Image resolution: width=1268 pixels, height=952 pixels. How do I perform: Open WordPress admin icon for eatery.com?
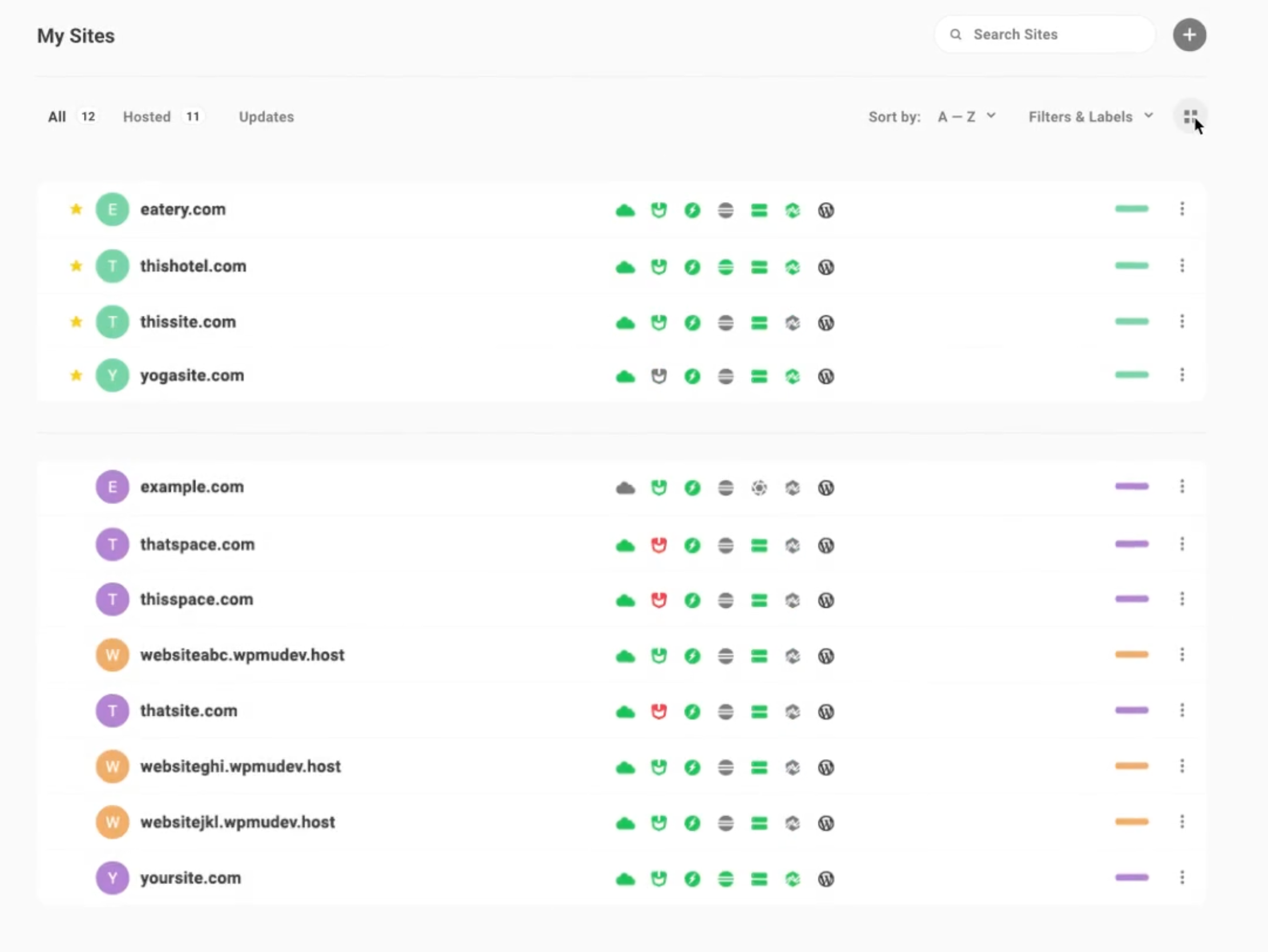[x=826, y=211]
